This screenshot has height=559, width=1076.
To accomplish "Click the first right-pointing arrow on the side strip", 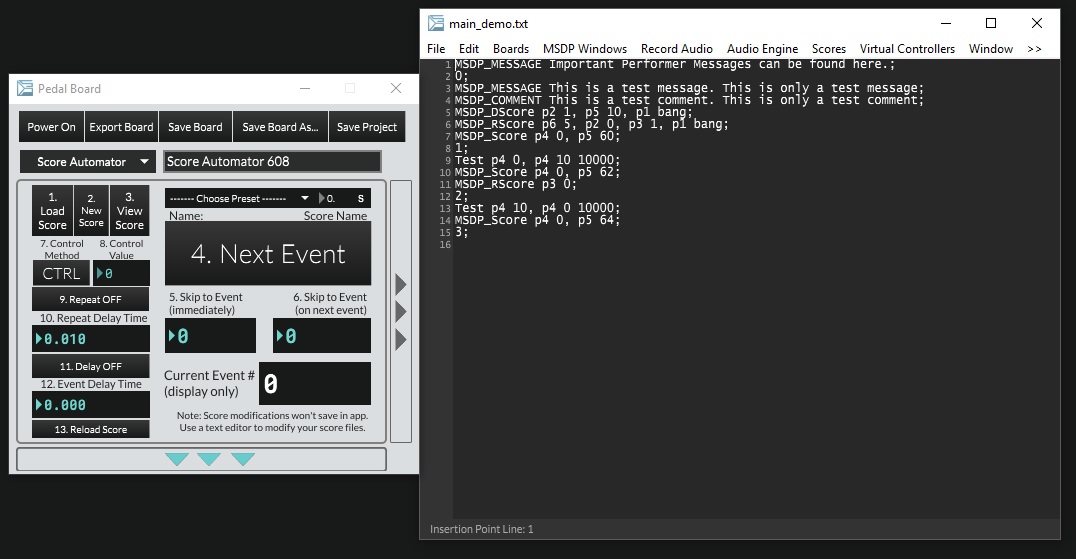I will (401, 285).
